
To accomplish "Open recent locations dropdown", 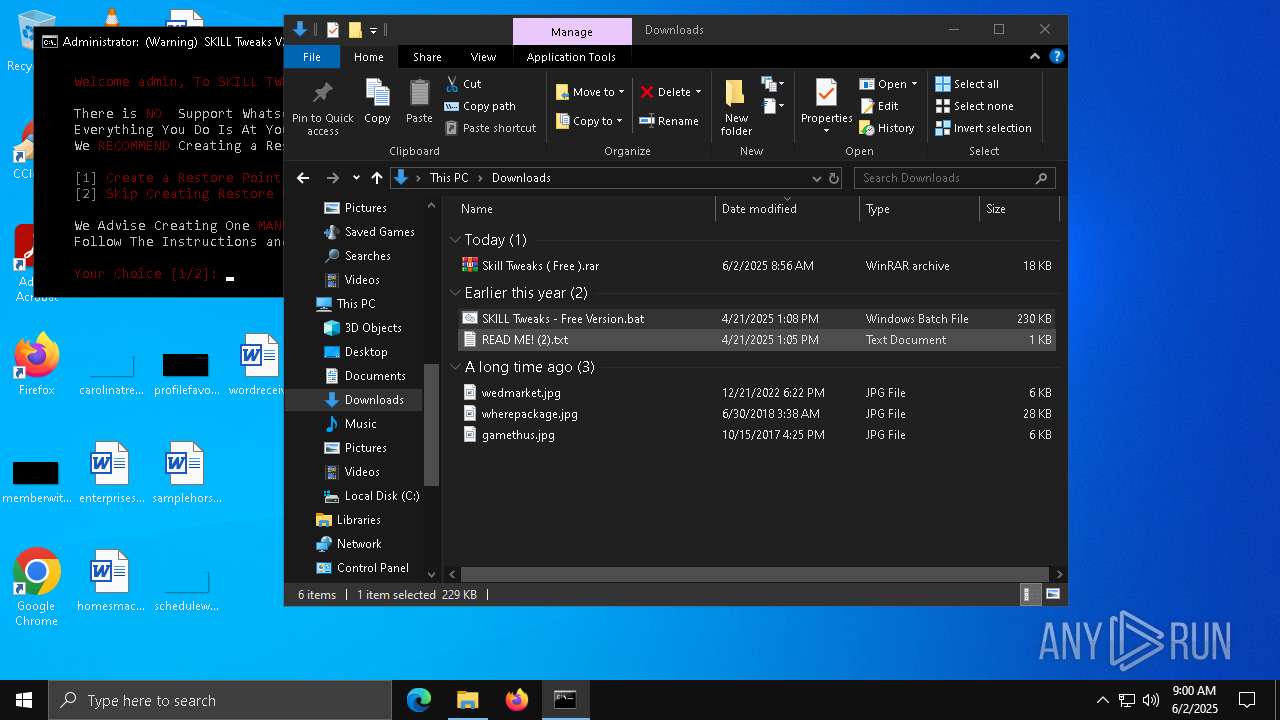I will tap(356, 178).
